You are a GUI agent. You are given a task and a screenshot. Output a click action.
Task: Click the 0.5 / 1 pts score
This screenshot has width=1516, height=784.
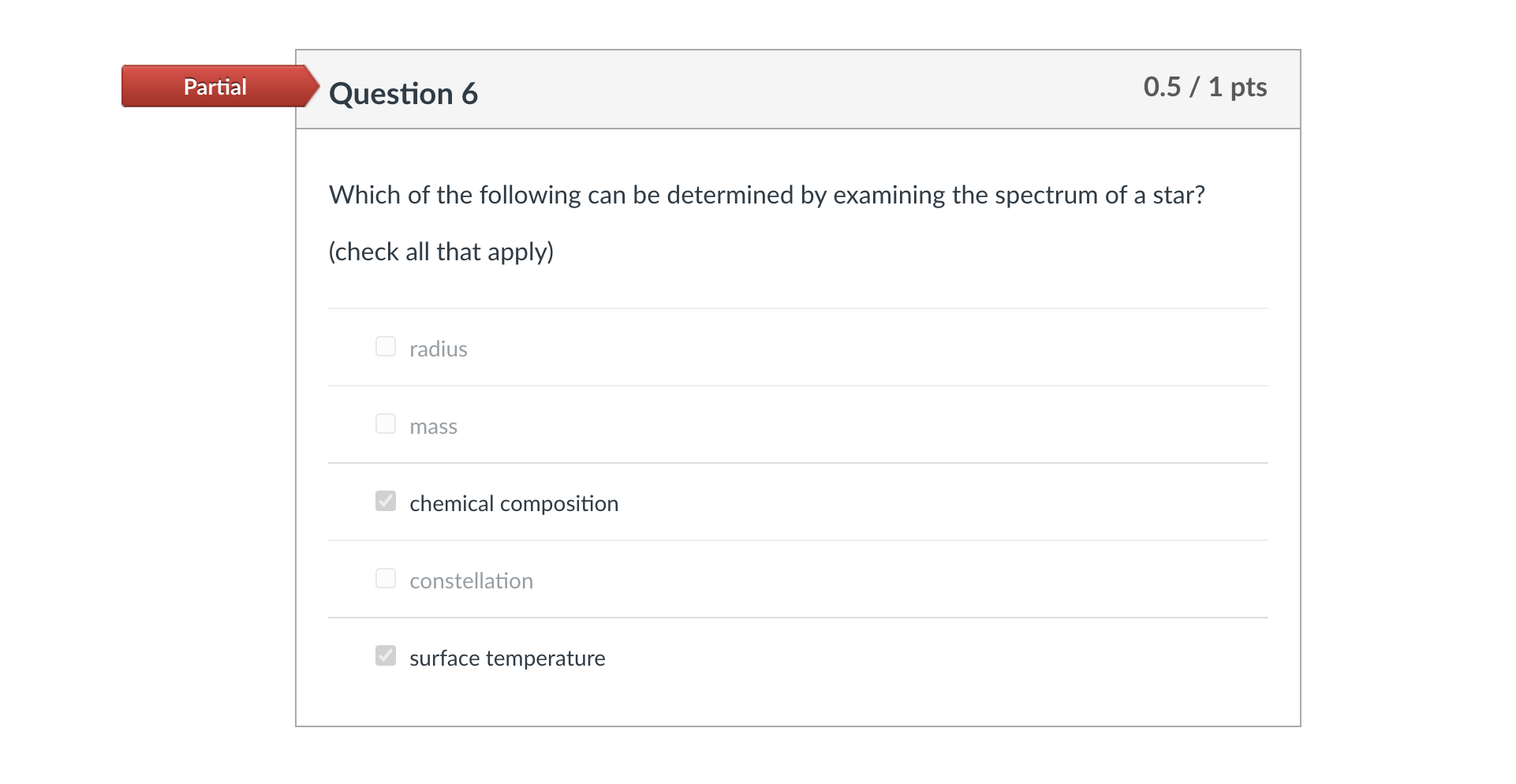point(1204,87)
